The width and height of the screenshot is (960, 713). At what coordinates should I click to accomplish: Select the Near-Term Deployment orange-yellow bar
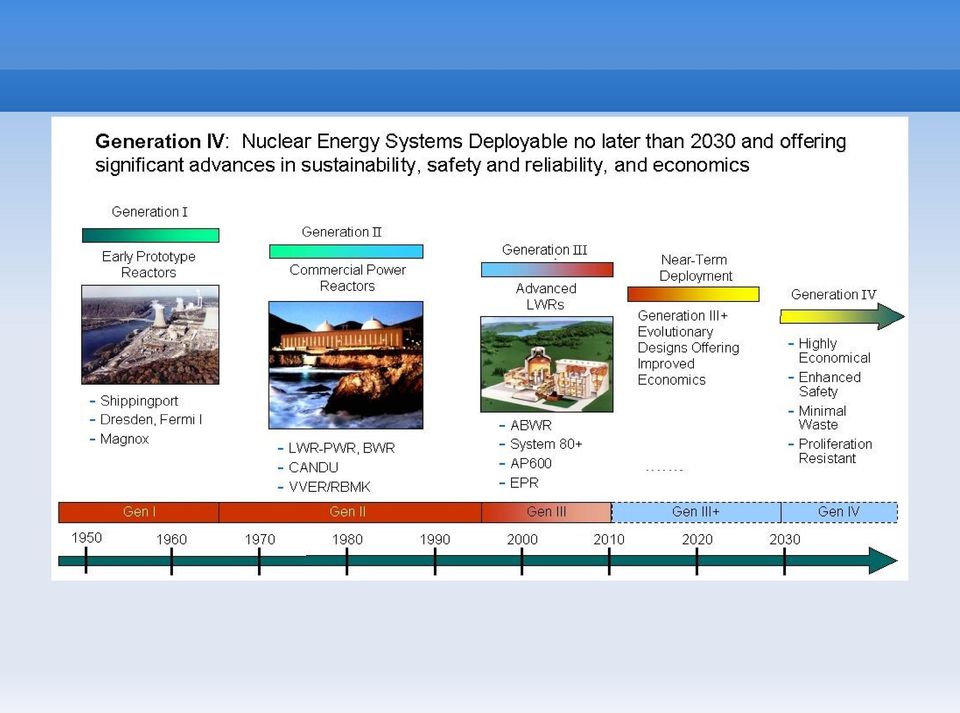pyautogui.click(x=693, y=294)
